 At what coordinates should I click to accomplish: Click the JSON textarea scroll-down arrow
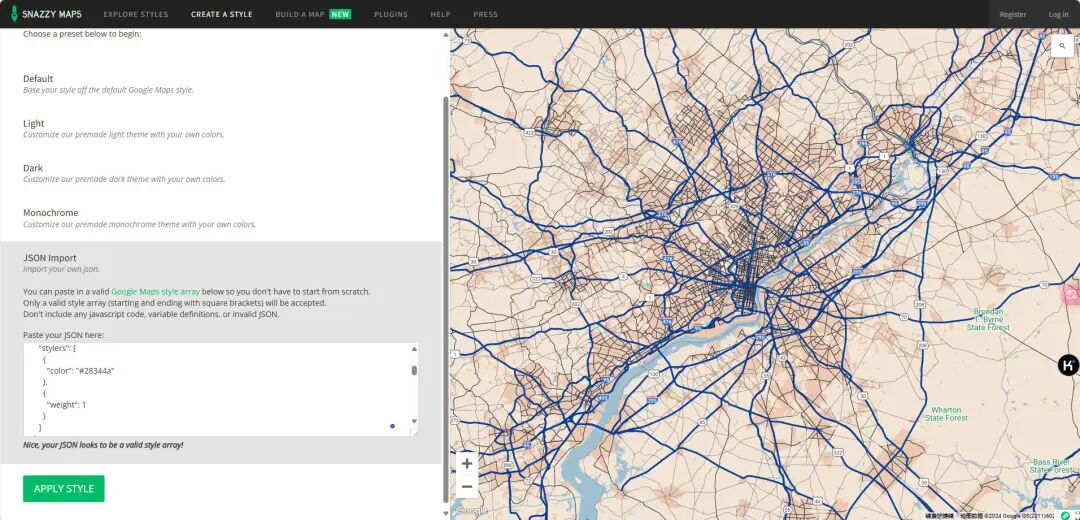click(x=414, y=421)
